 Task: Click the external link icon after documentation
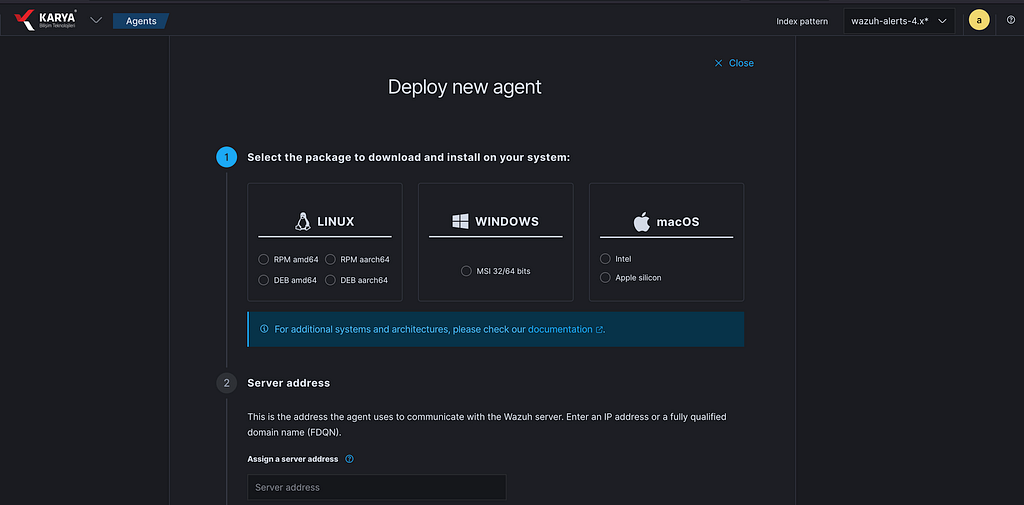coord(600,330)
